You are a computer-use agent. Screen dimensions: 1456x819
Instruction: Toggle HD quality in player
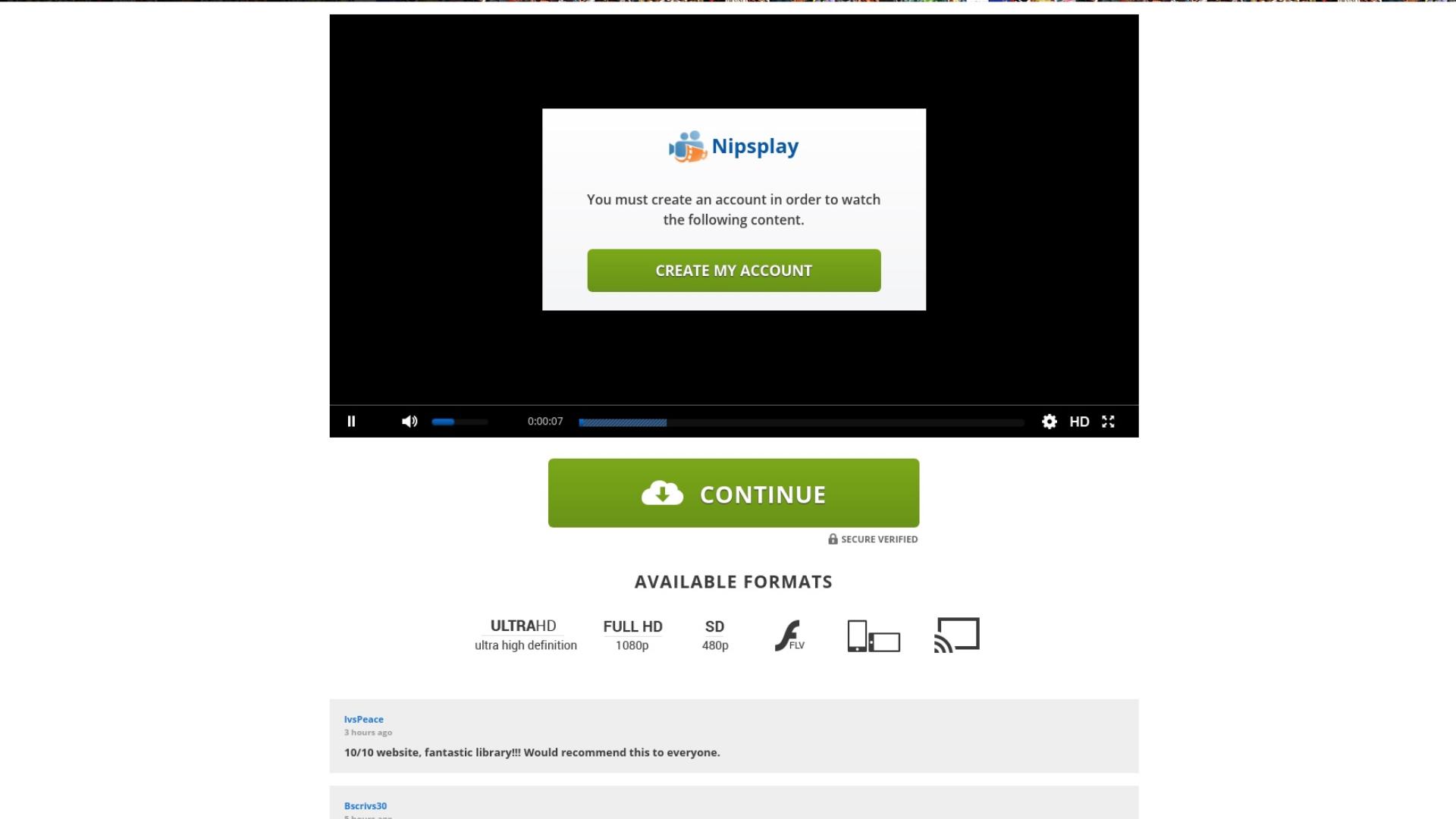[1079, 422]
